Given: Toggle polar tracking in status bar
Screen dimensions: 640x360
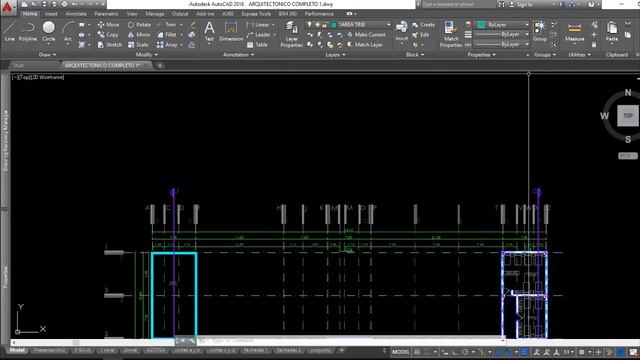Looking at the screenshot, I should (x=465, y=352).
